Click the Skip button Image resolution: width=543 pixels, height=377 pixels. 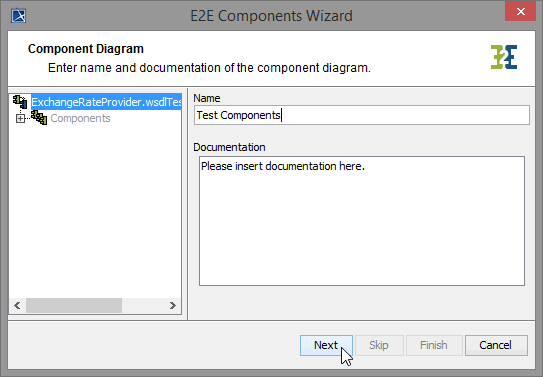click(379, 345)
